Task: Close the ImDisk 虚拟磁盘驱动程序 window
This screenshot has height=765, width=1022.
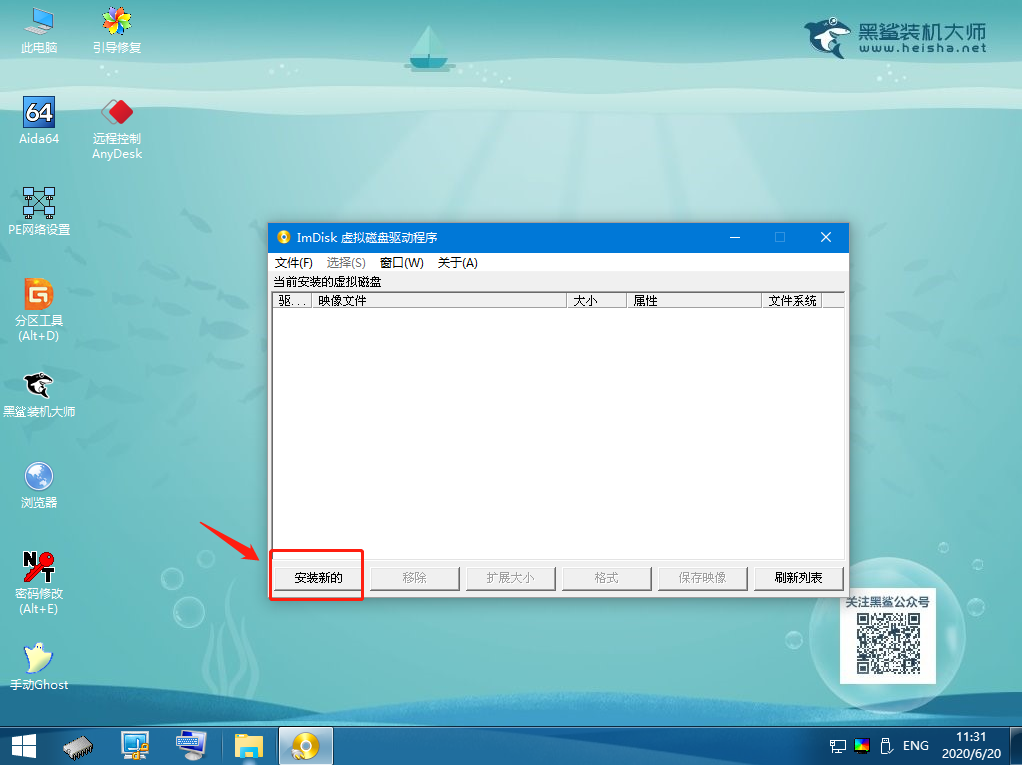Action: (826, 237)
